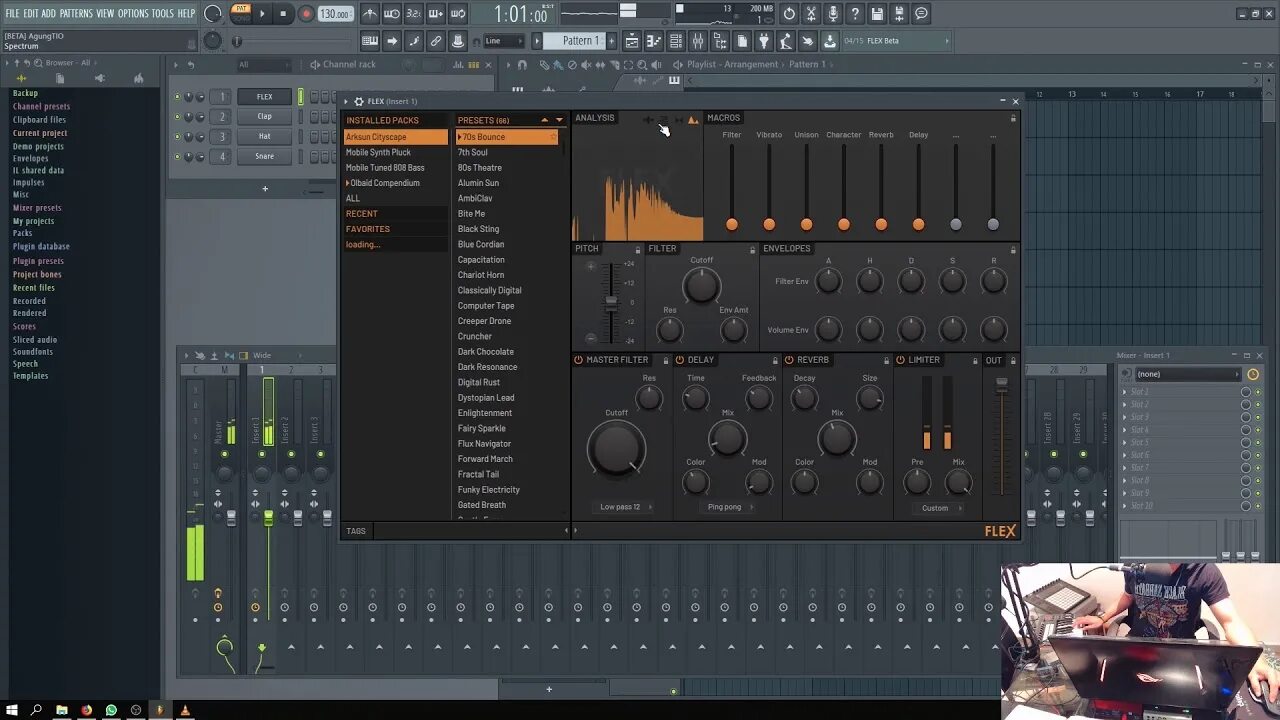Image resolution: width=1280 pixels, height=720 pixels.
Task: Click the red record button
Action: click(306, 14)
